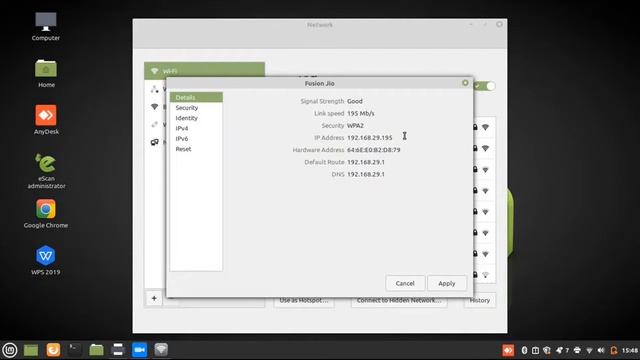Open the Computer desktop icon
The height and width of the screenshot is (360, 640).
(46, 27)
